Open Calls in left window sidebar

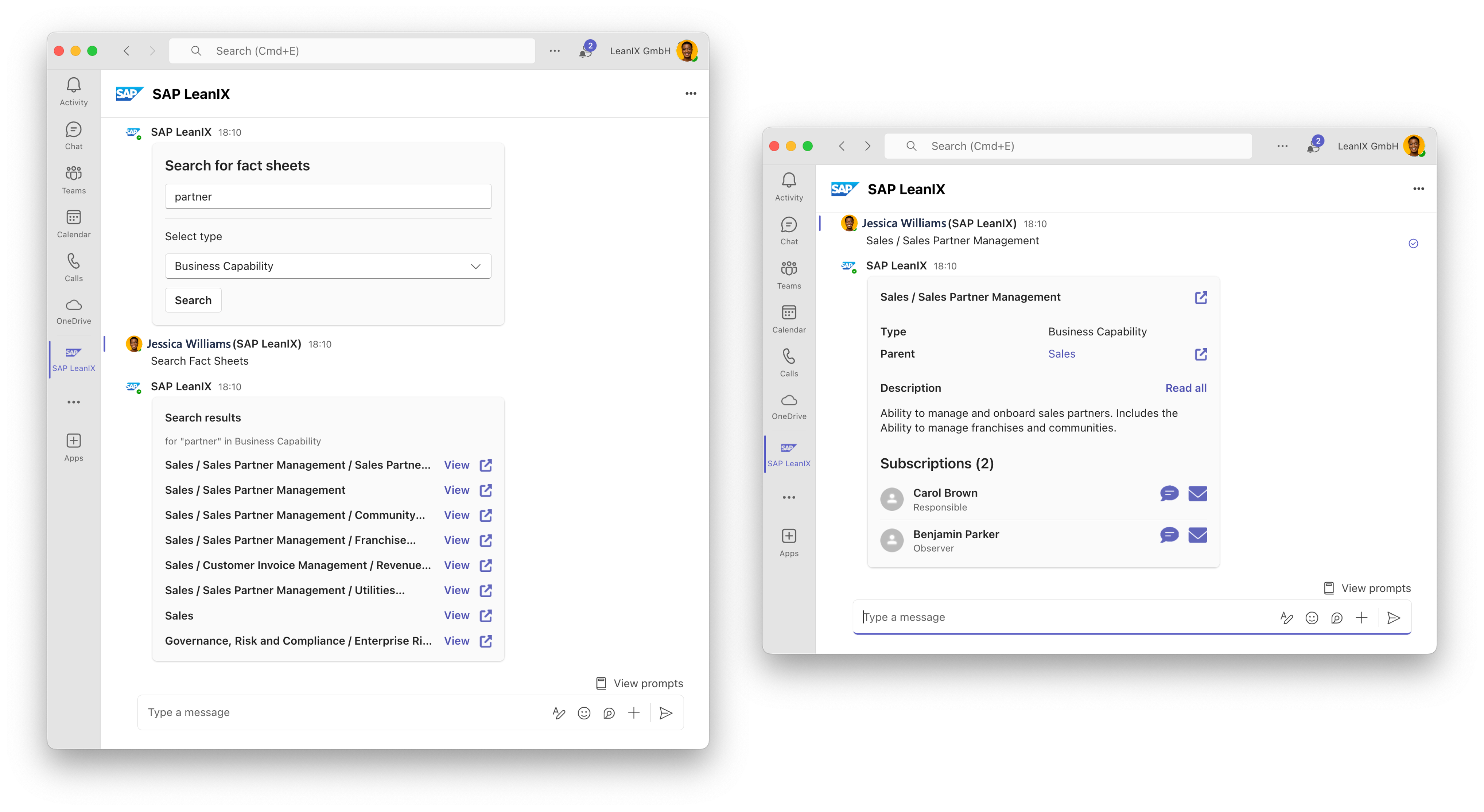[74, 267]
